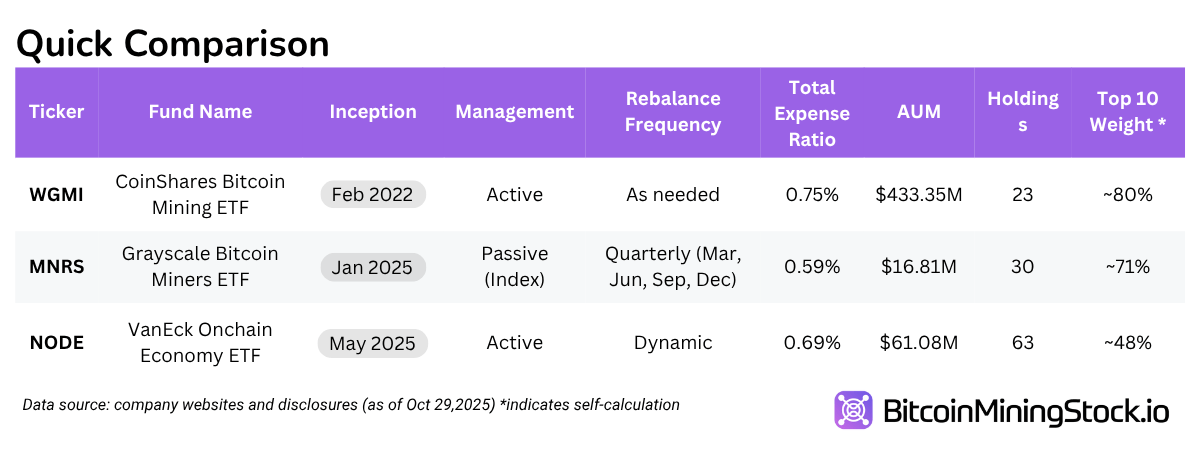Image resolution: width=1200 pixels, height=450 pixels.
Task: Click the data source footnote text
Action: pos(350,405)
